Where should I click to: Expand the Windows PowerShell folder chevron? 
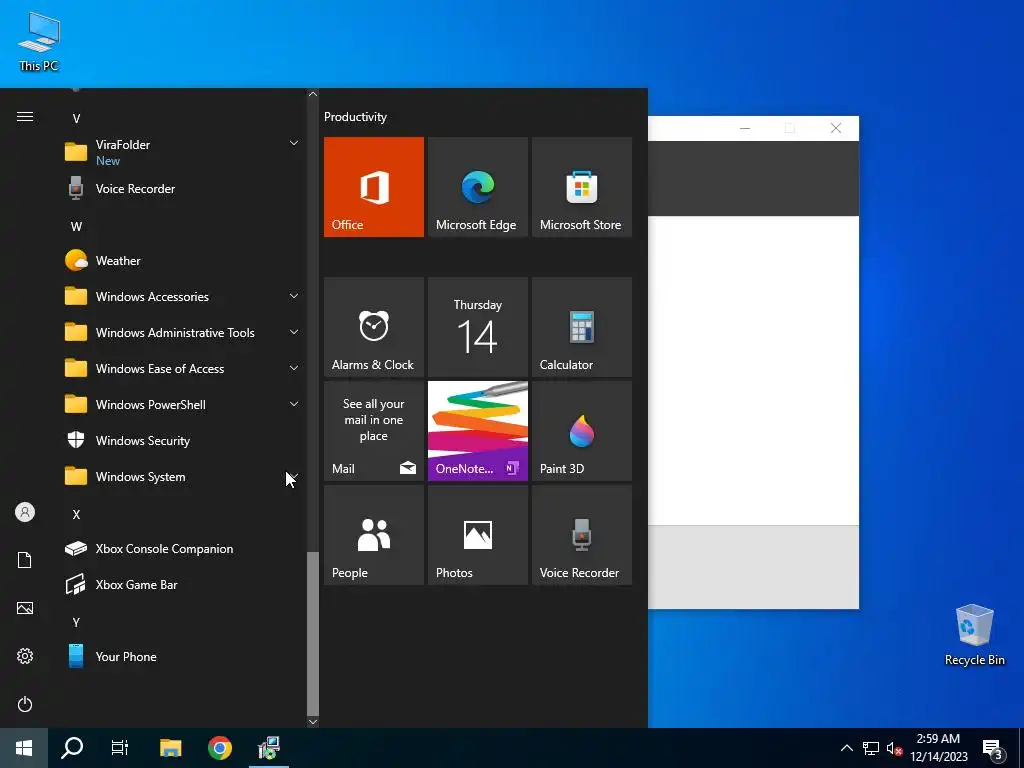[294, 404]
